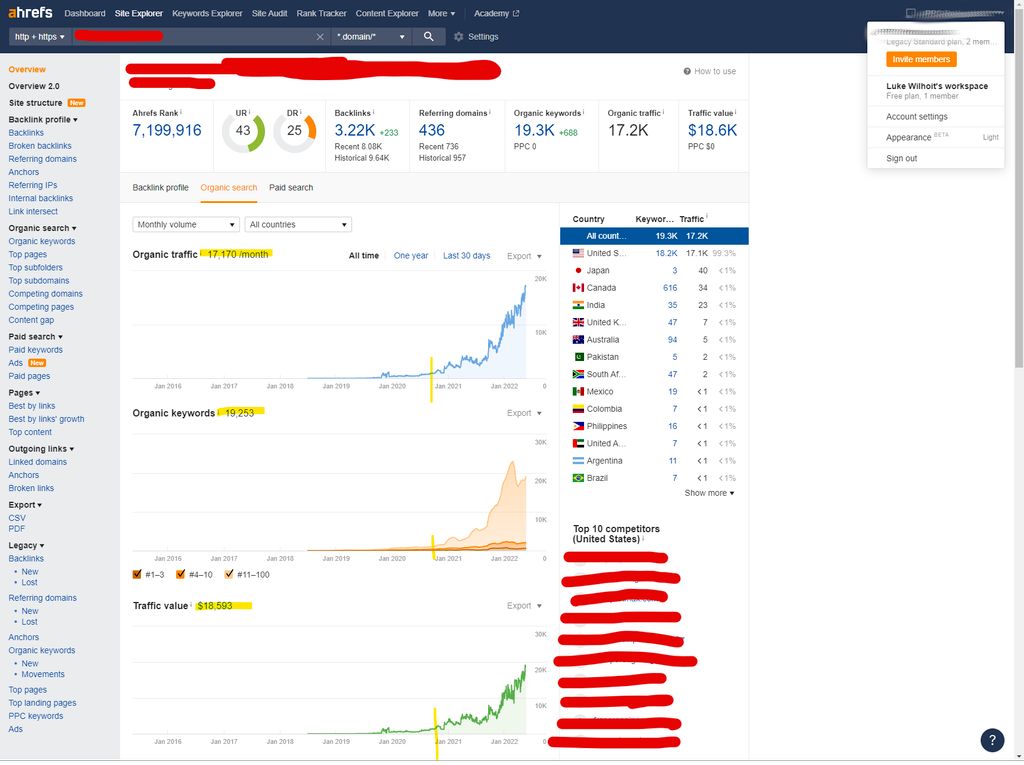Screen dimensions: 1024x765
Task: Uncheck the #4–10 positions checkbox
Action: (x=180, y=575)
